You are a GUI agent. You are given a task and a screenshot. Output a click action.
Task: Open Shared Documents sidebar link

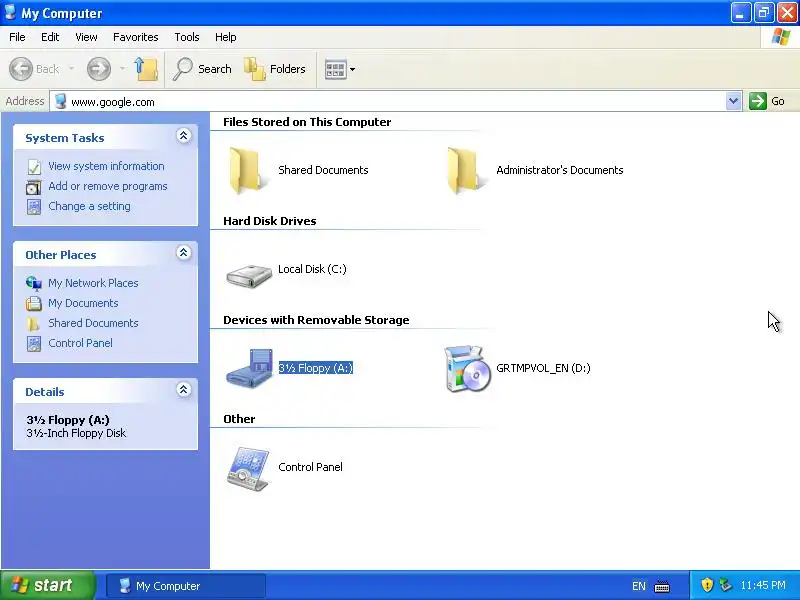tap(93, 323)
